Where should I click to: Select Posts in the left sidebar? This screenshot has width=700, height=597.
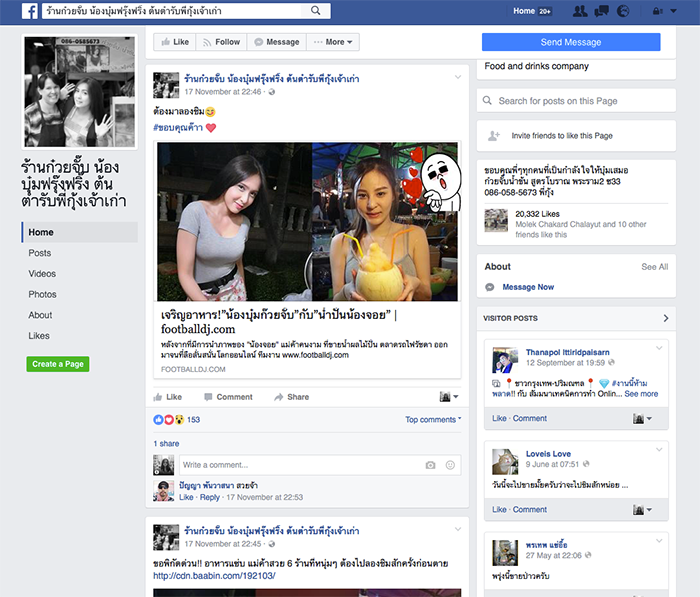40,253
